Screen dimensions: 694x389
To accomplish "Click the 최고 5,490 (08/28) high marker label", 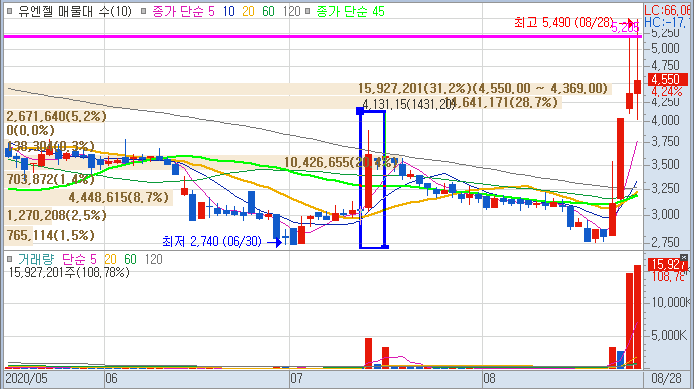I will click(x=564, y=23).
